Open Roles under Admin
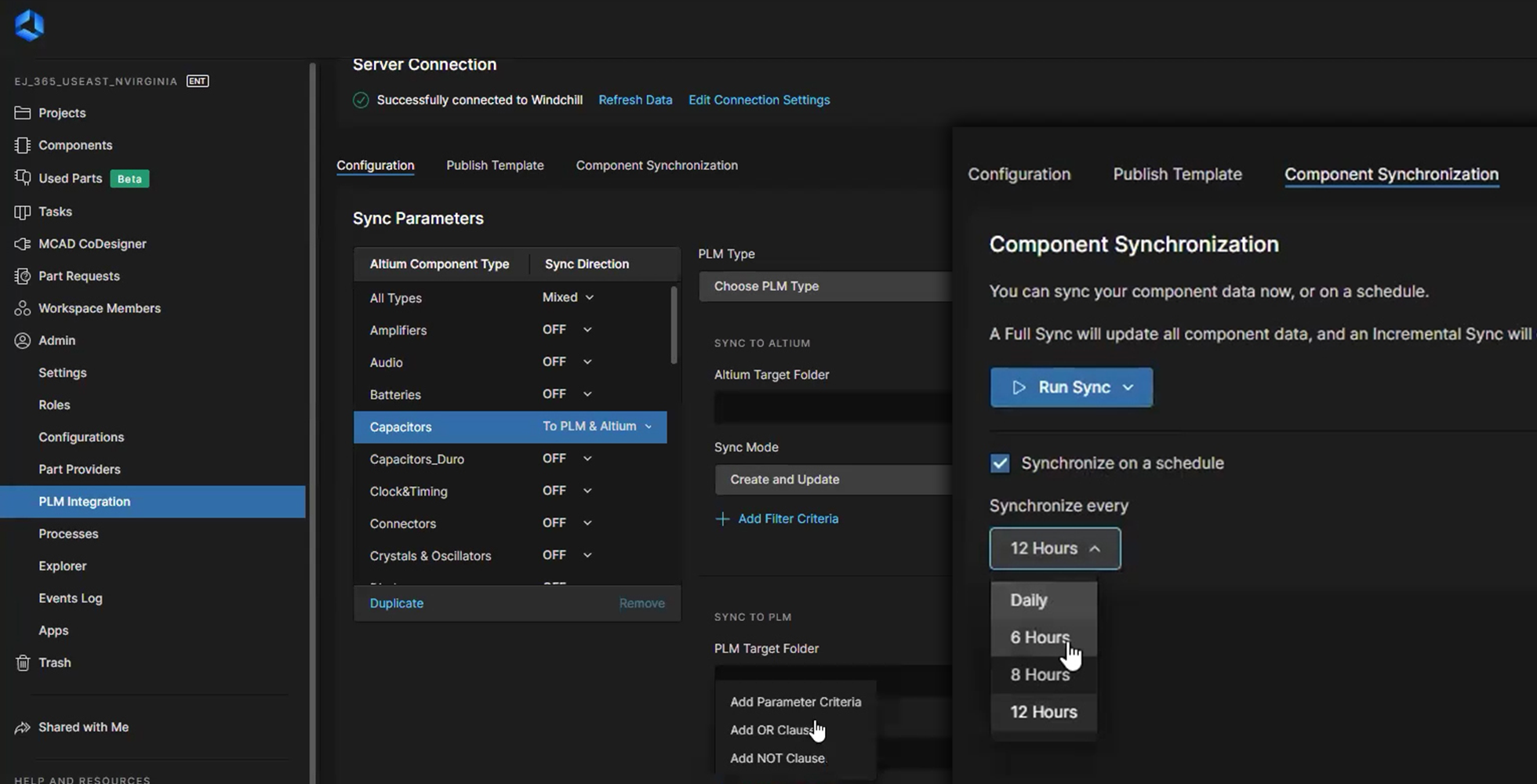The height and width of the screenshot is (784, 1537). [54, 405]
